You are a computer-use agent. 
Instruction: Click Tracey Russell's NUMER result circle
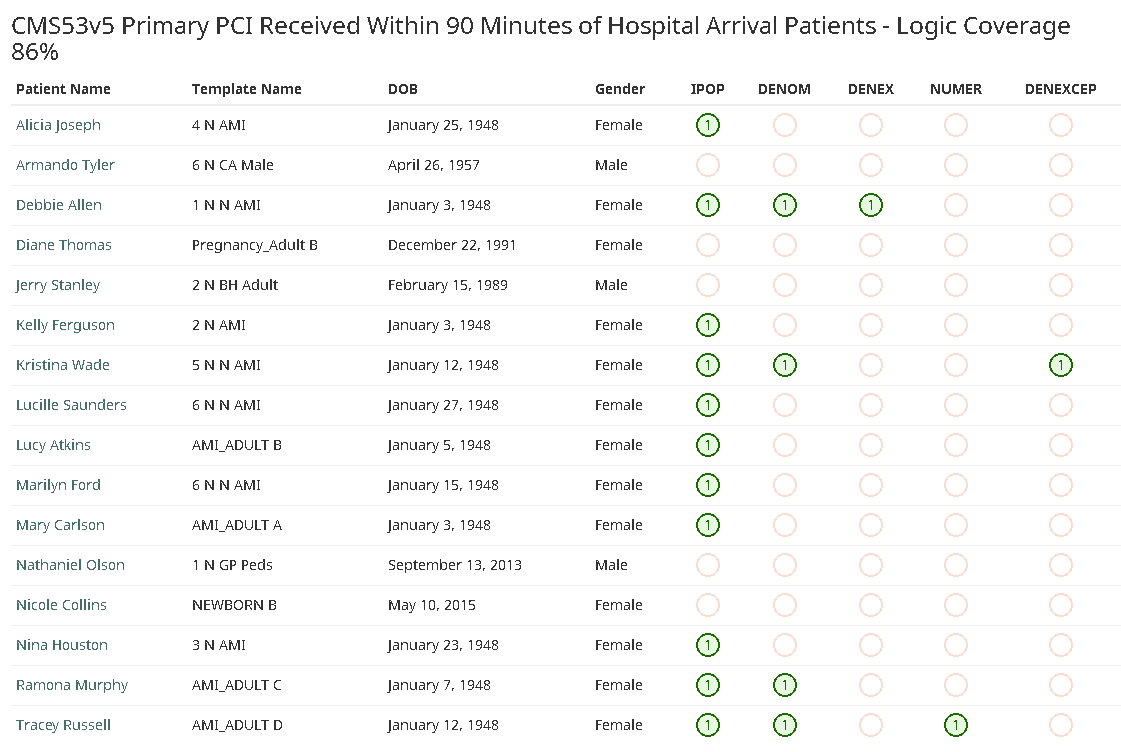pos(955,725)
